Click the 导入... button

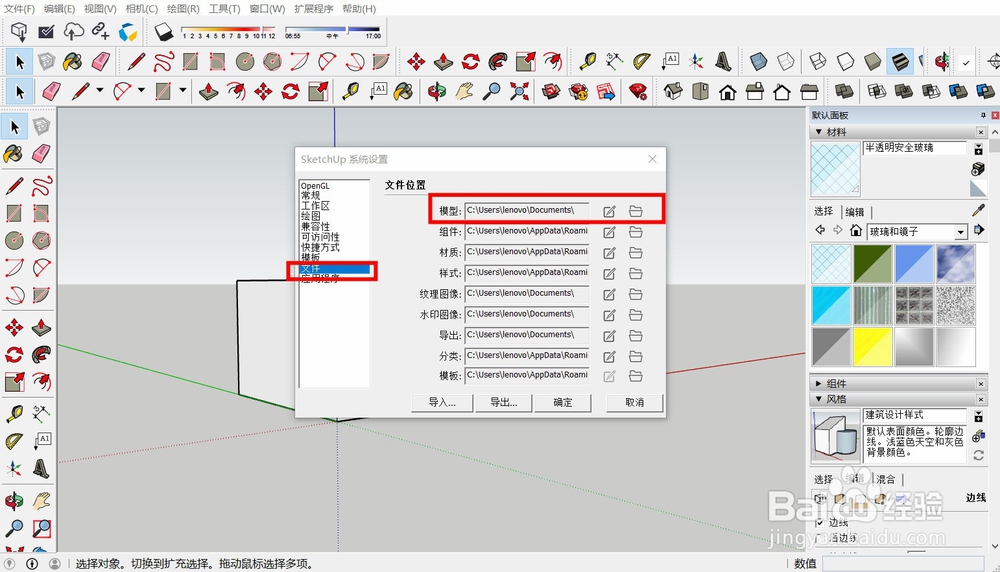point(442,402)
